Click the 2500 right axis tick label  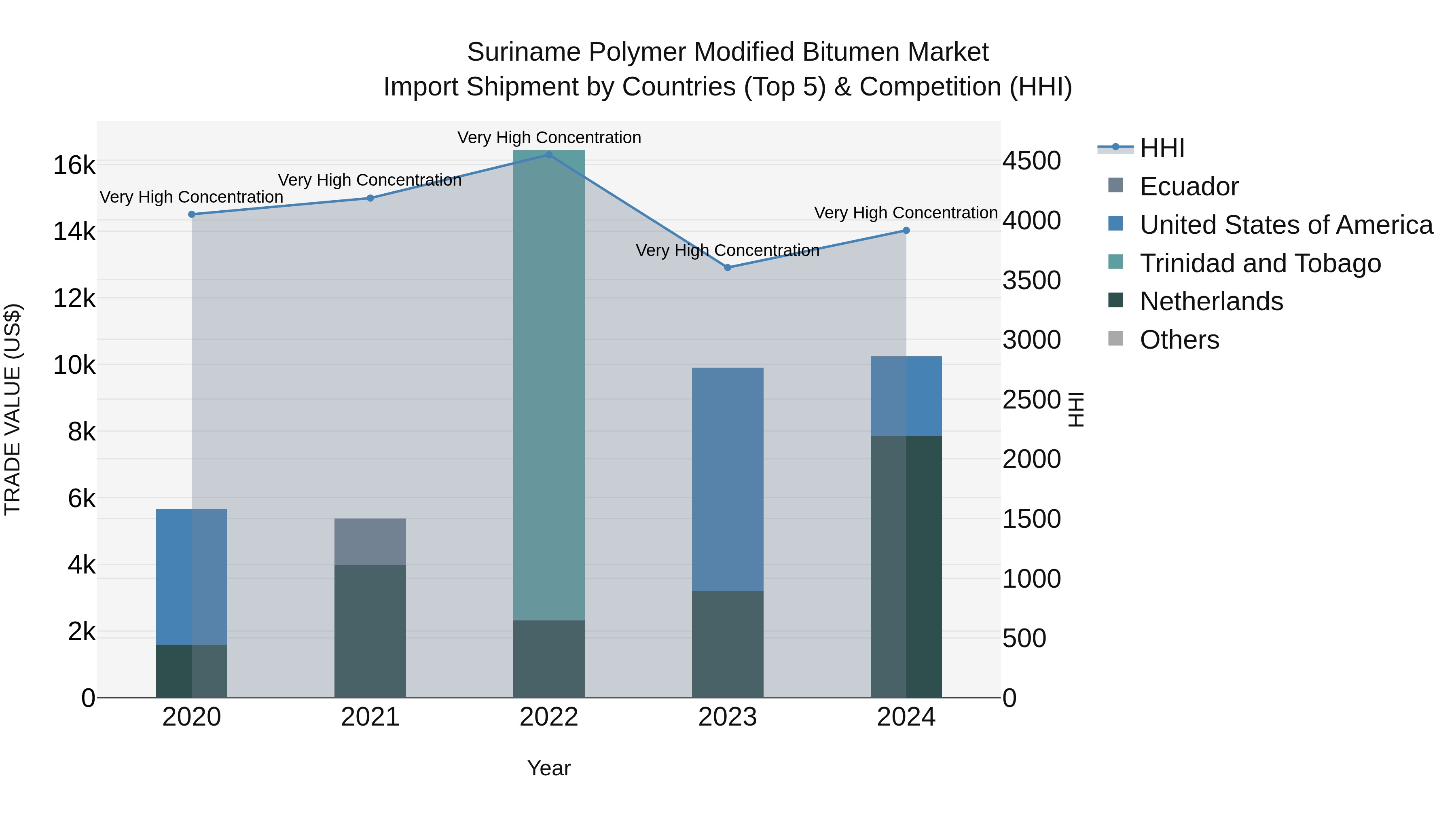1032,400
